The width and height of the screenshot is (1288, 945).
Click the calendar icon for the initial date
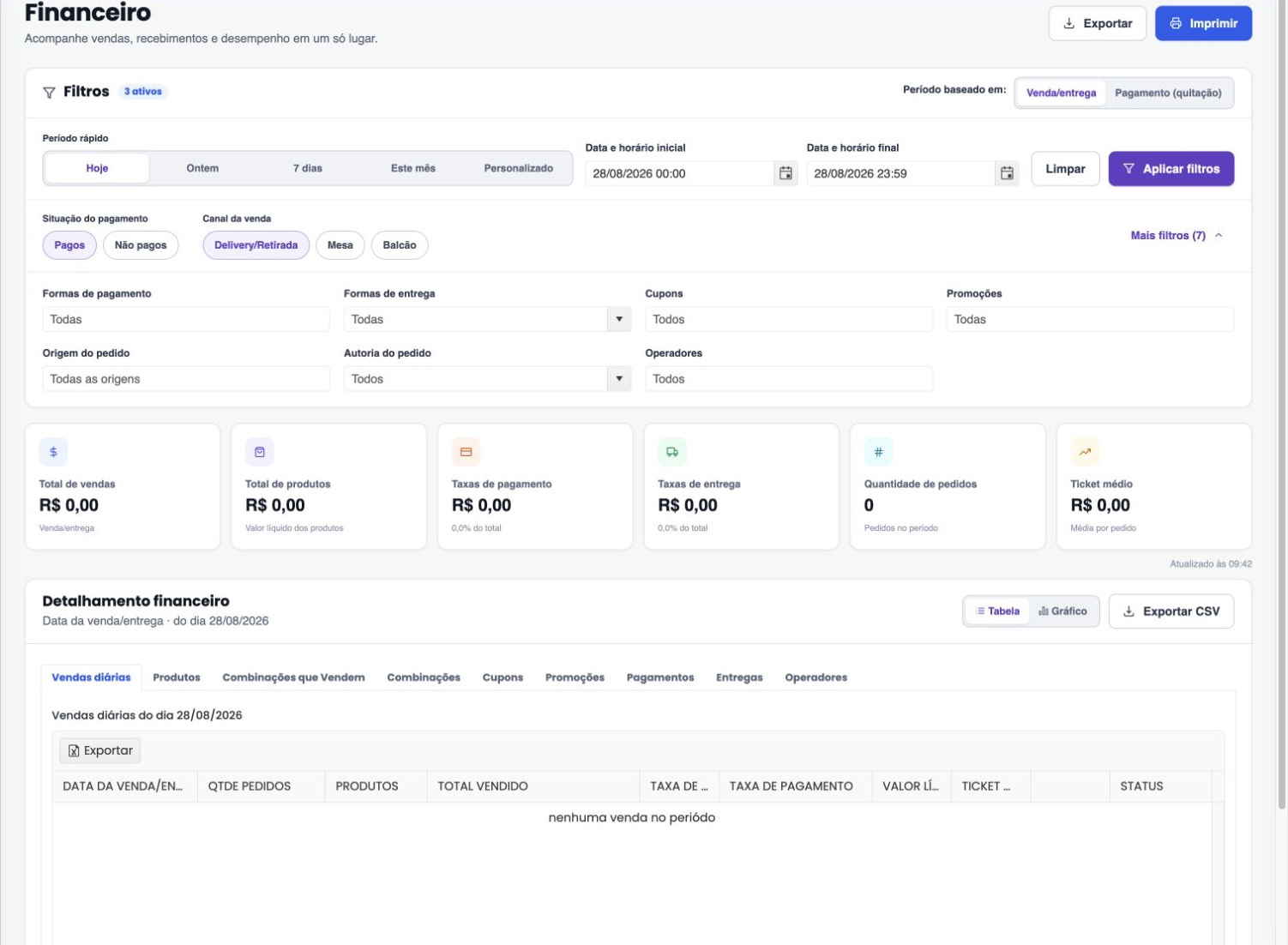point(785,173)
